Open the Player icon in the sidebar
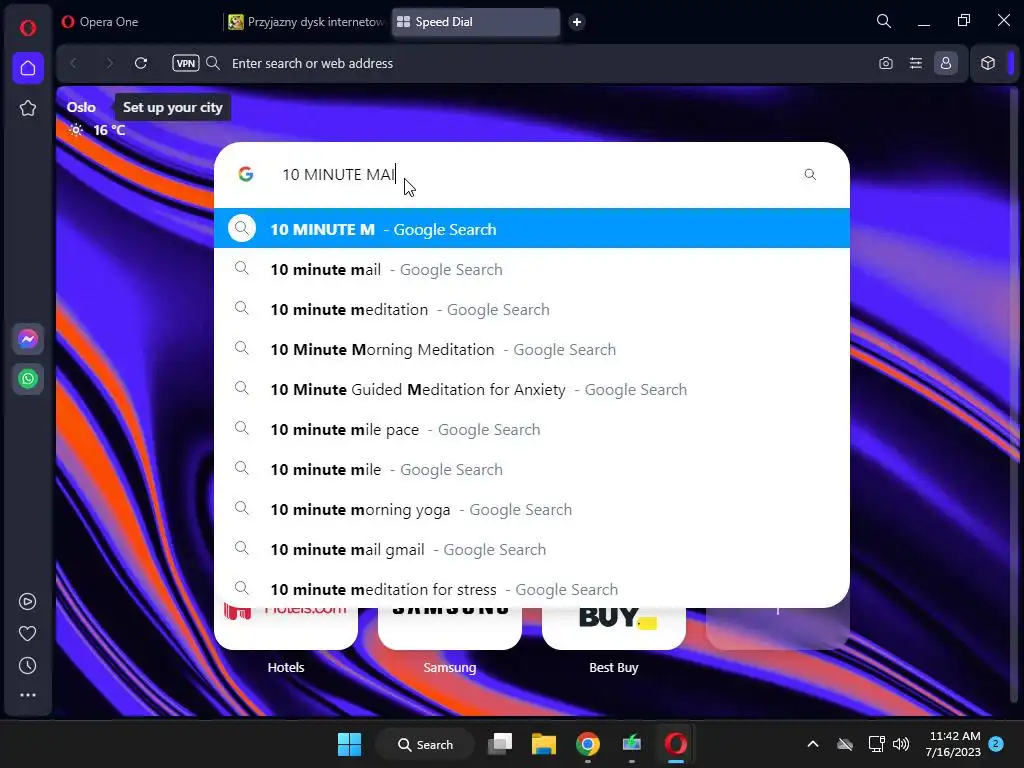Screen dimensions: 1024x768 point(27,601)
